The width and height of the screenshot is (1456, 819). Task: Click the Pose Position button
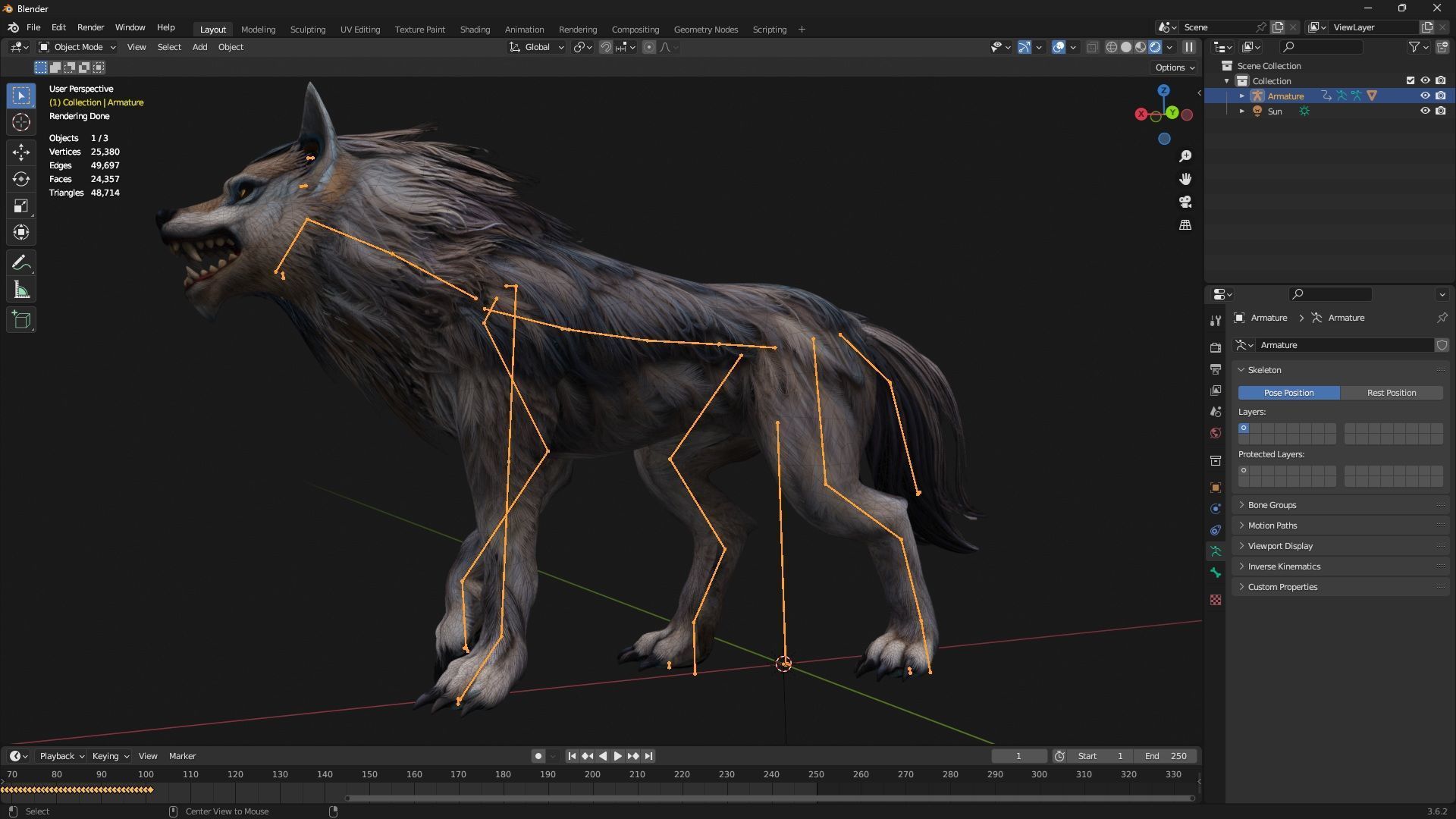click(x=1288, y=393)
